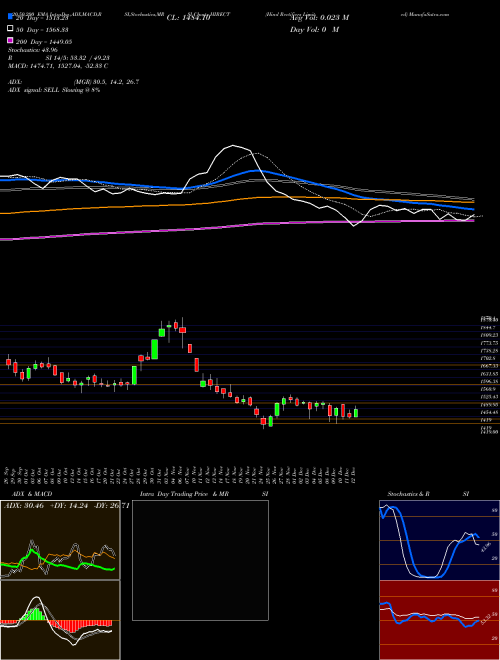Click the last green candlestick on the chart

click(356, 412)
